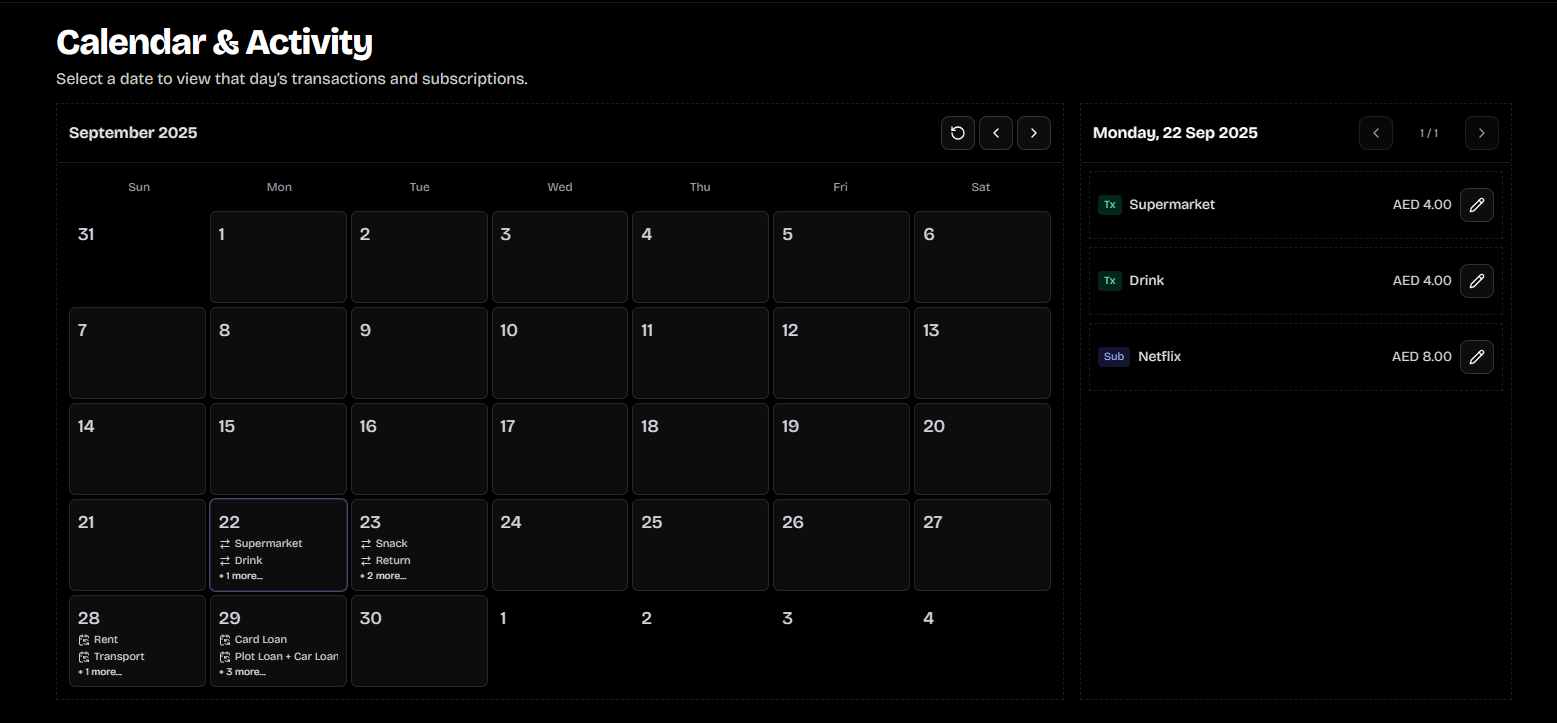Click the 'September 2025' month label
This screenshot has height=723, width=1557.
(133, 132)
